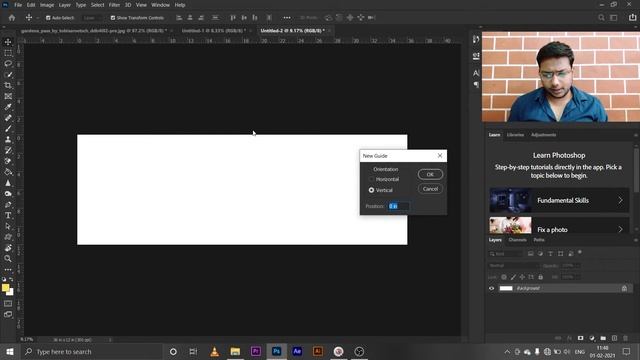
Task: Select the Pen tool
Action: click(8, 204)
